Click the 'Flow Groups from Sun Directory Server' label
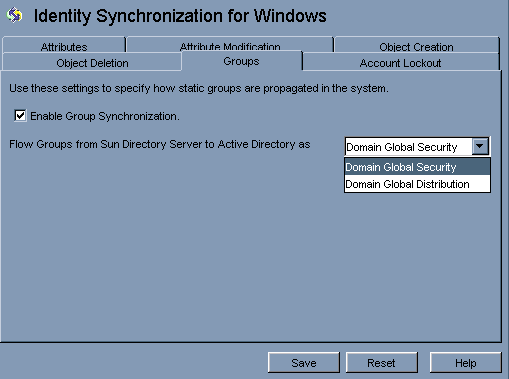The image size is (509, 379). click(160, 144)
